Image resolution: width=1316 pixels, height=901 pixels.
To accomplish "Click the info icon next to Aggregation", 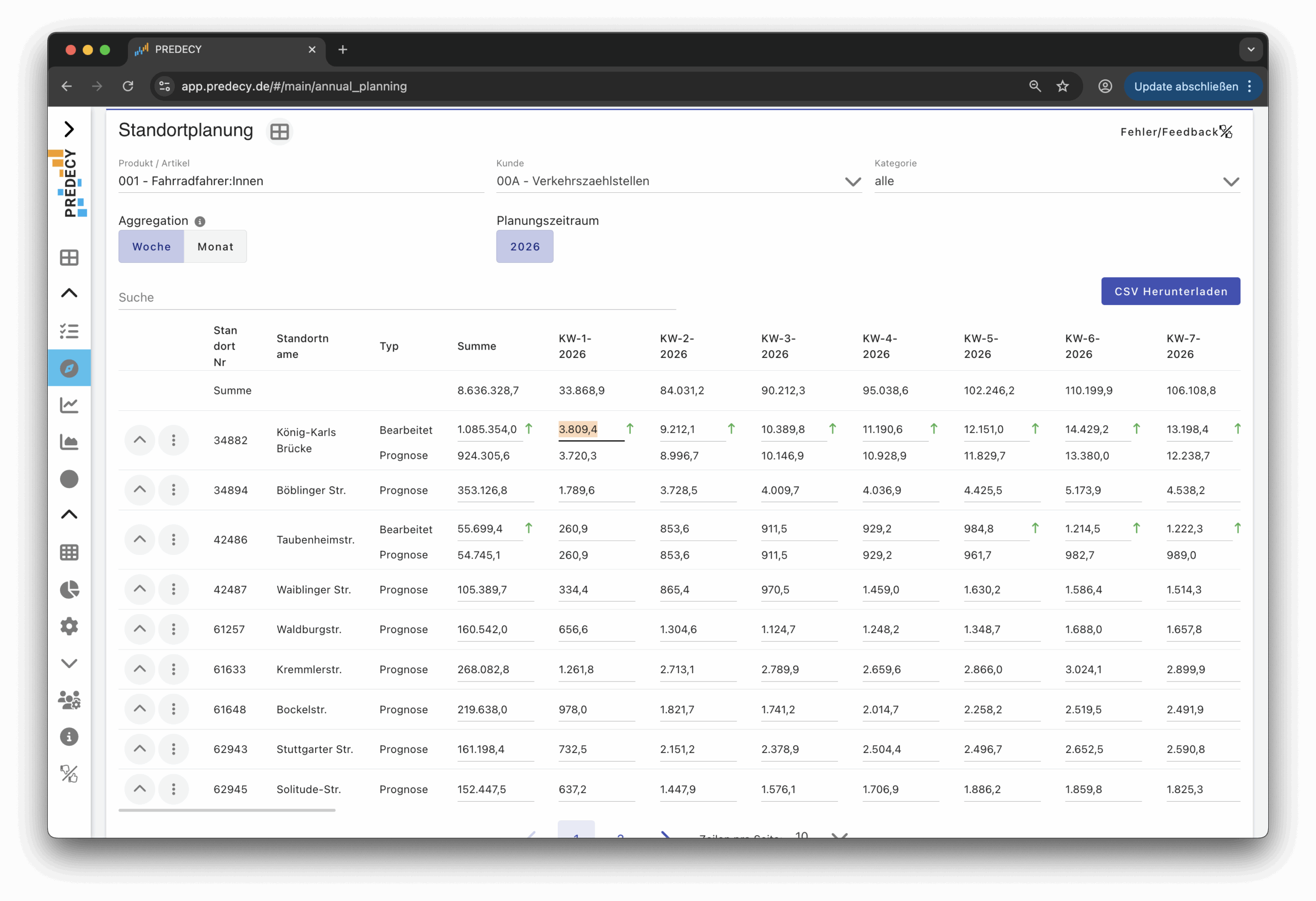I will (x=200, y=222).
